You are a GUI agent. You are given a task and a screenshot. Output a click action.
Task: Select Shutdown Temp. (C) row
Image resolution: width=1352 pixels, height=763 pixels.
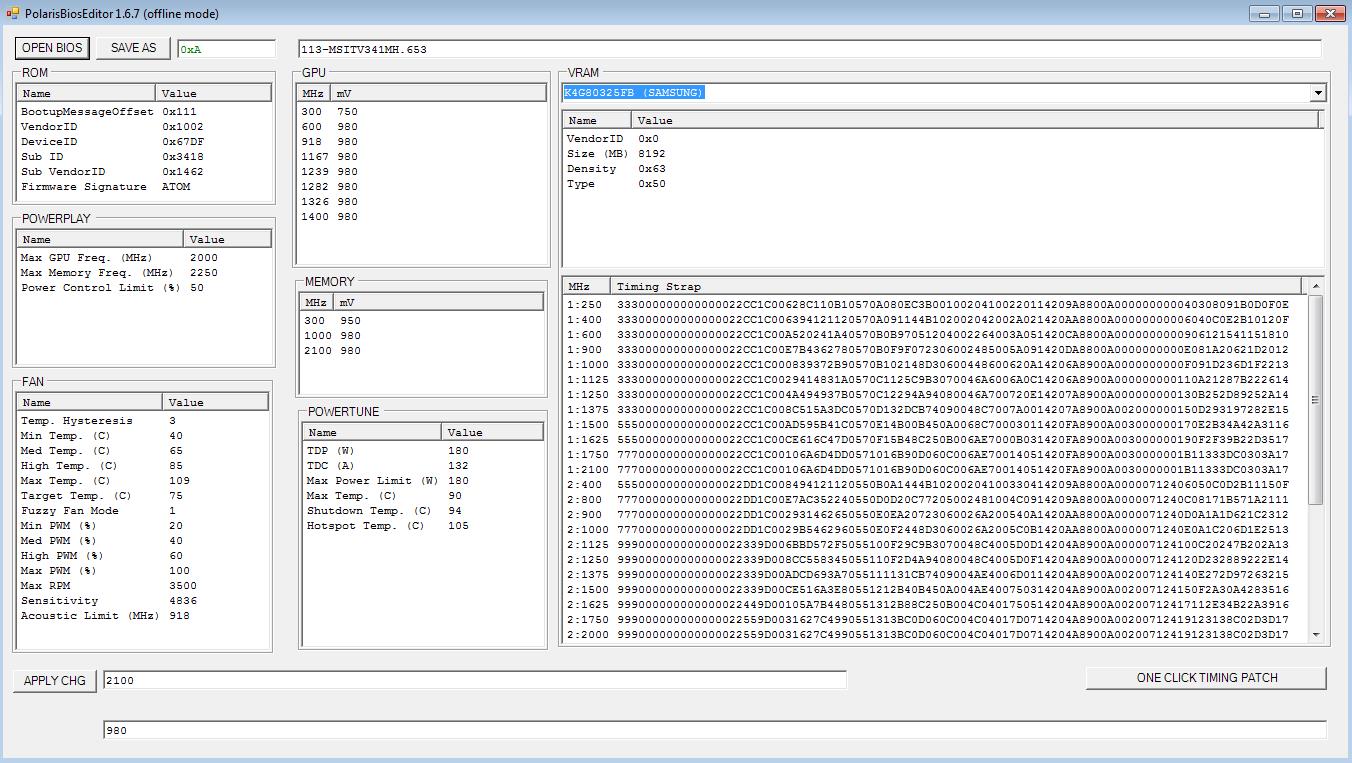423,511
